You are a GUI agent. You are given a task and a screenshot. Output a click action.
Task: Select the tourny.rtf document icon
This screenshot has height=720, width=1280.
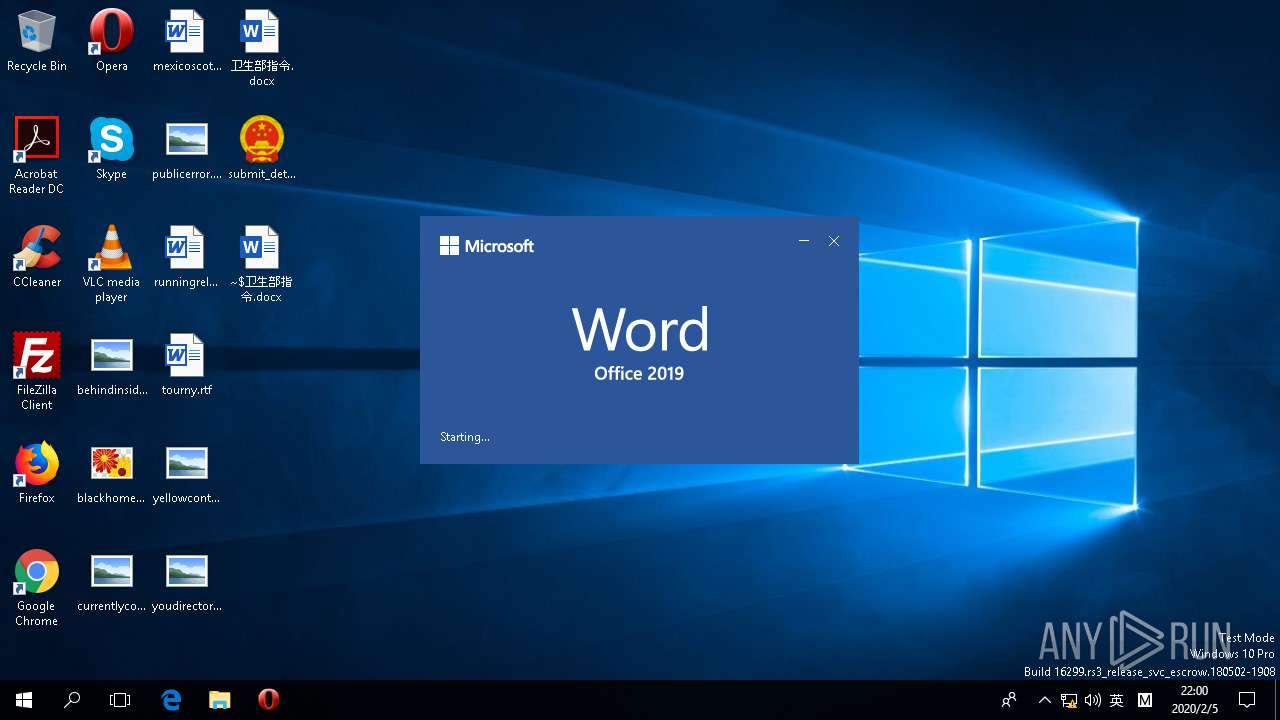(186, 365)
